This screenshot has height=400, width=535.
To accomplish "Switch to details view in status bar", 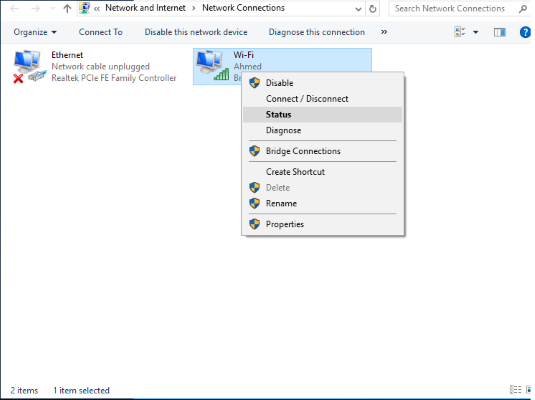I will (515, 389).
